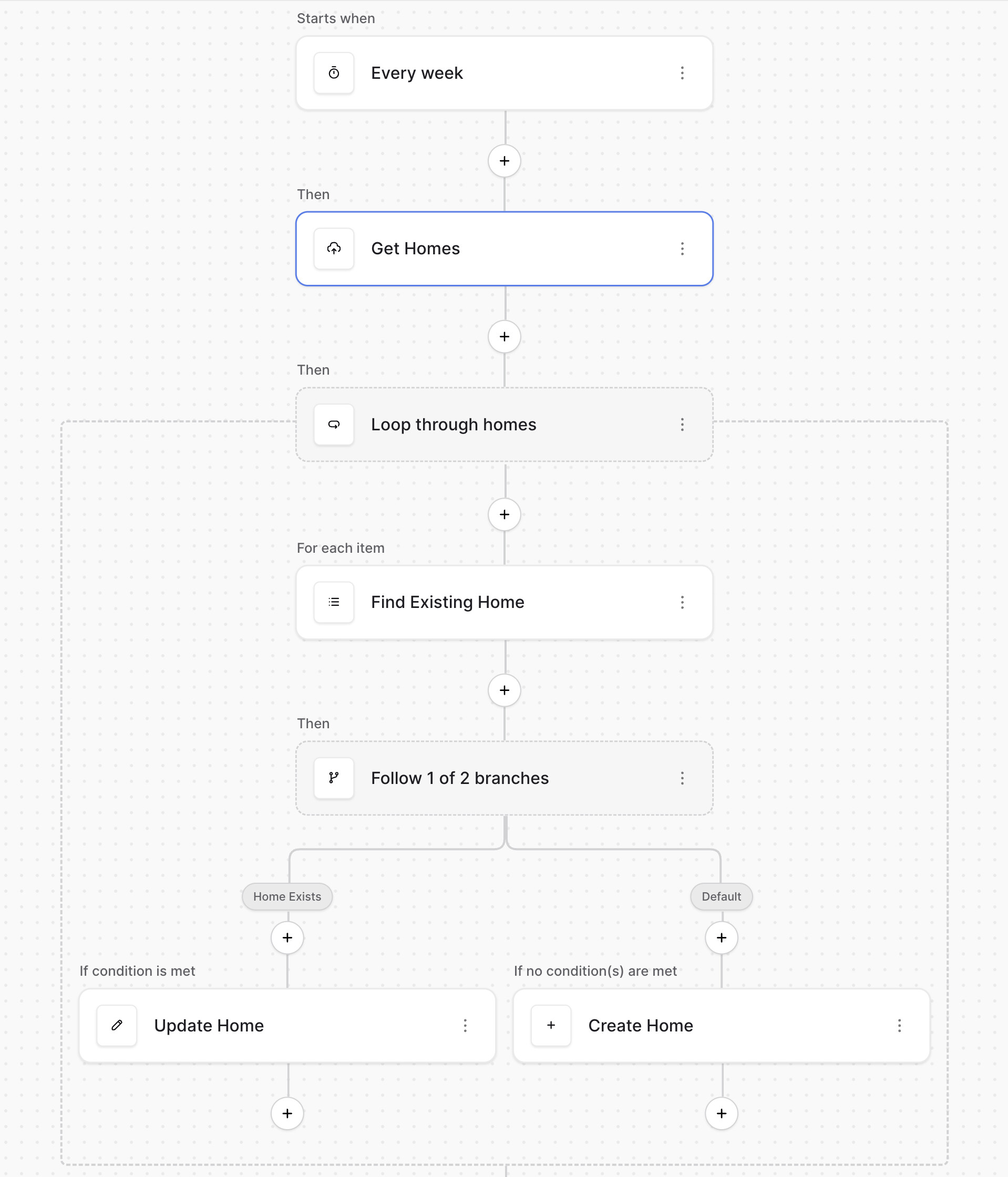Click the pencil icon on Update Home
This screenshot has width=1008, height=1177.
tap(117, 1025)
